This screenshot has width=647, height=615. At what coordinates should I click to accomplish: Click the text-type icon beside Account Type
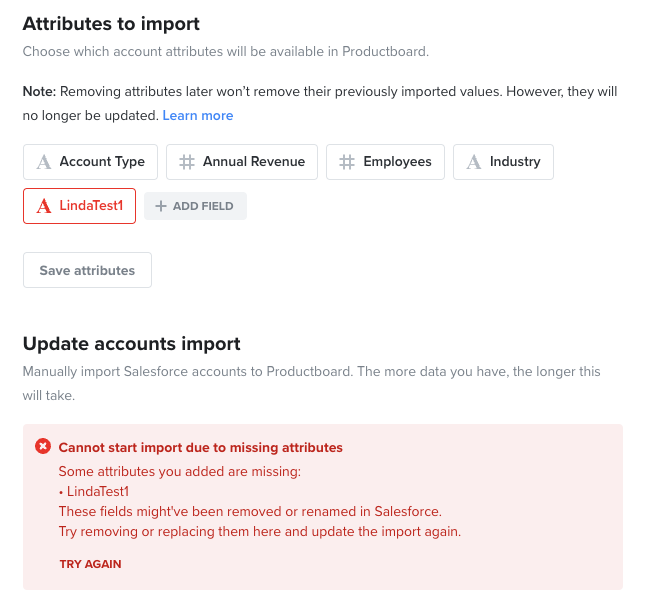(x=44, y=162)
